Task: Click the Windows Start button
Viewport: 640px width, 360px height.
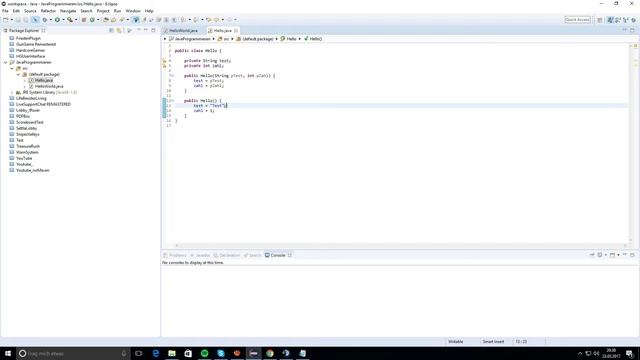Action: click(8, 353)
